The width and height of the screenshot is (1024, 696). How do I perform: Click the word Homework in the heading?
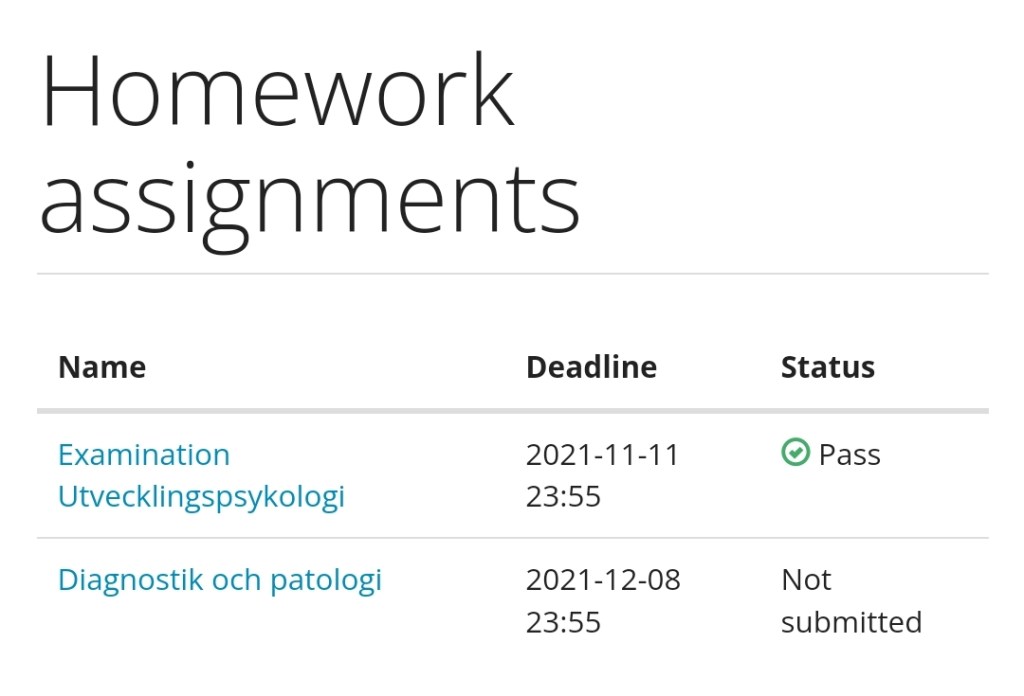[277, 92]
